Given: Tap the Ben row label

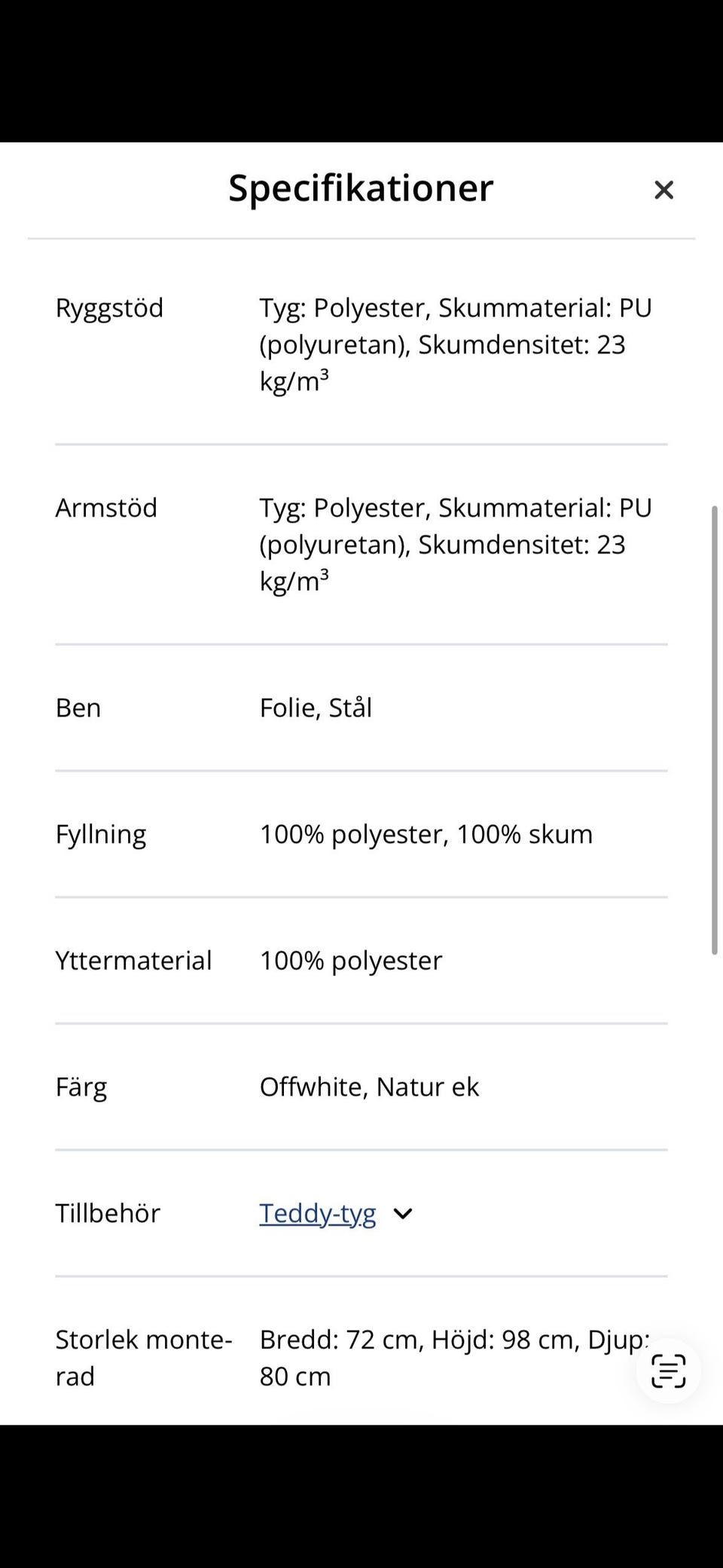Looking at the screenshot, I should (78, 708).
